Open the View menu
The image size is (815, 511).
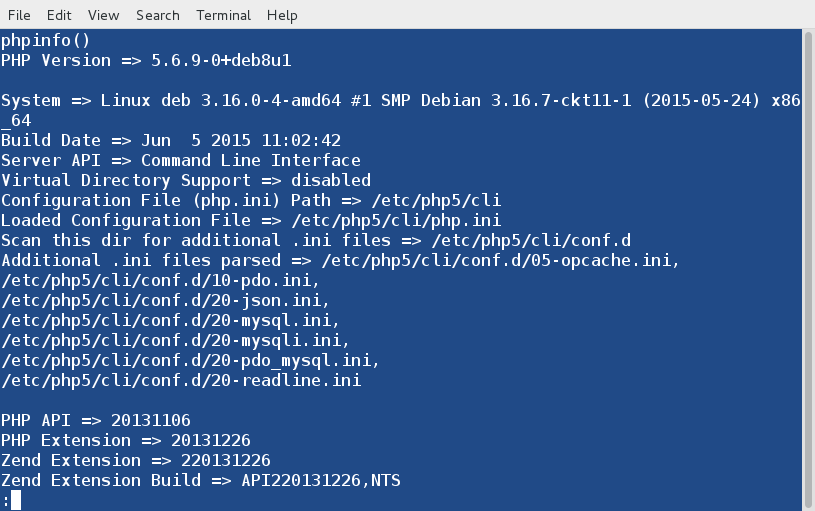coord(103,15)
